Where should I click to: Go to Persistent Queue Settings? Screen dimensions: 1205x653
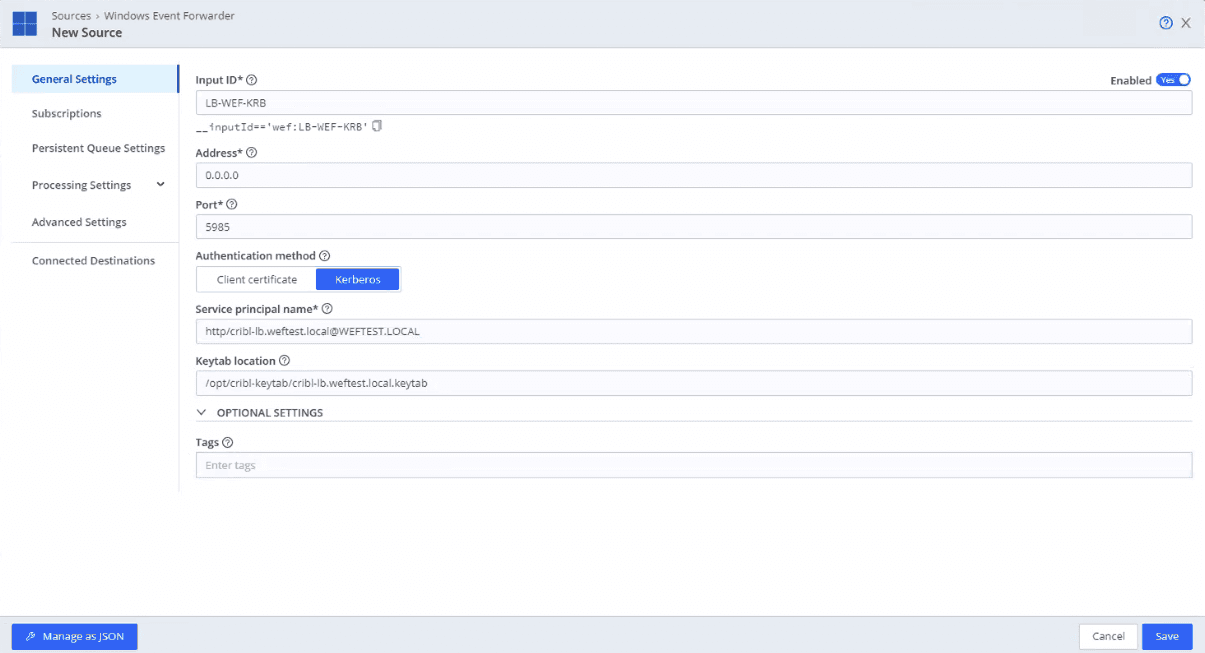point(98,148)
